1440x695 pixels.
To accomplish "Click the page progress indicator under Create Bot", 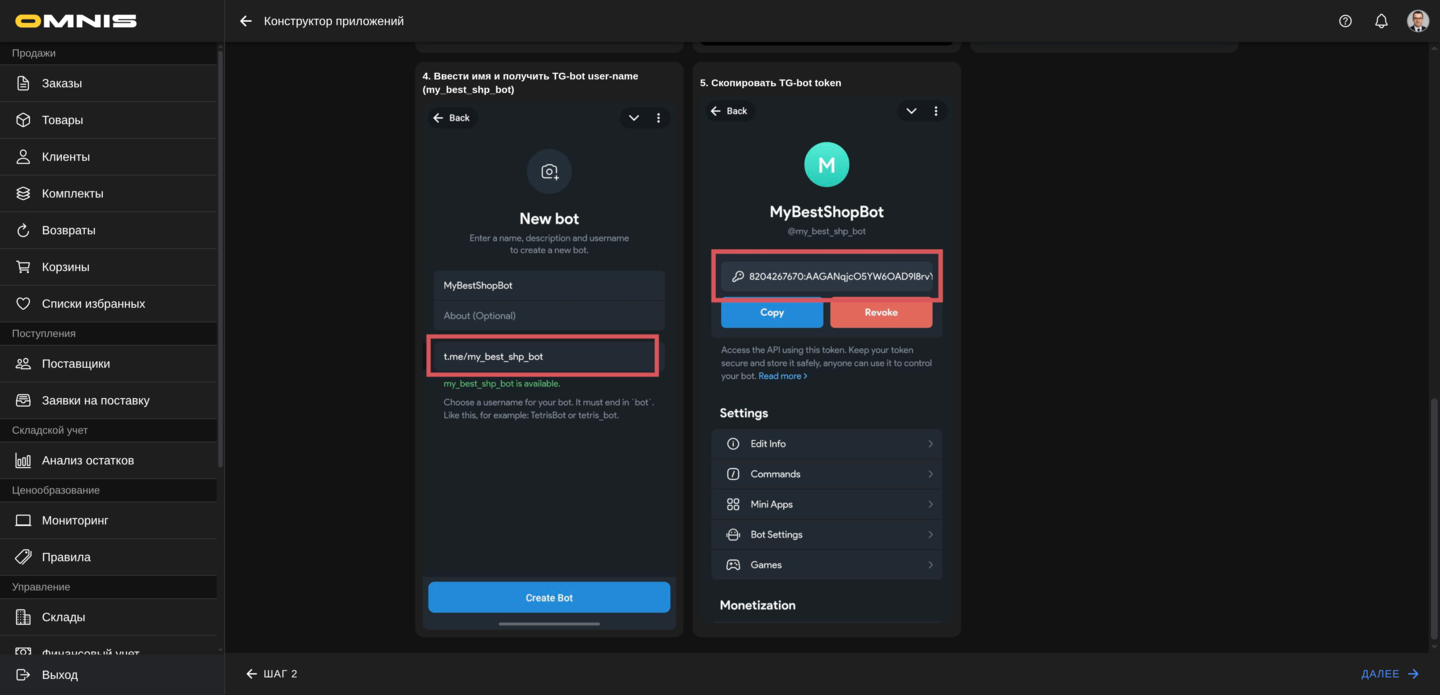I will click(x=549, y=622).
